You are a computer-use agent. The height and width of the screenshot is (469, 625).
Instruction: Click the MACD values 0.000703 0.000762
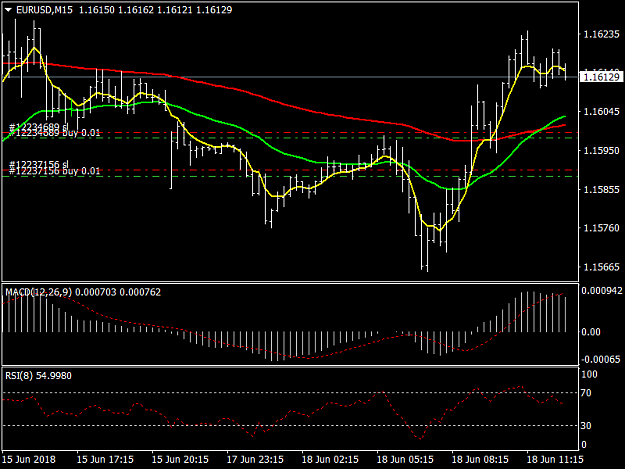coord(118,292)
